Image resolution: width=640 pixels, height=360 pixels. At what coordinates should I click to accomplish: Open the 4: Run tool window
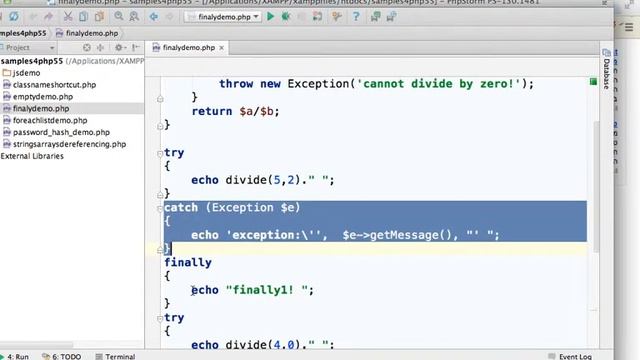click(x=15, y=356)
